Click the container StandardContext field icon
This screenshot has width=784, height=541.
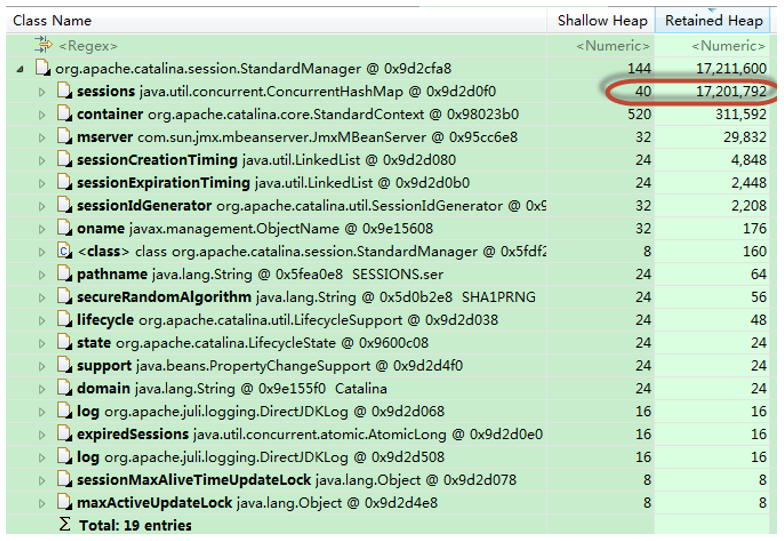pyautogui.click(x=64, y=115)
